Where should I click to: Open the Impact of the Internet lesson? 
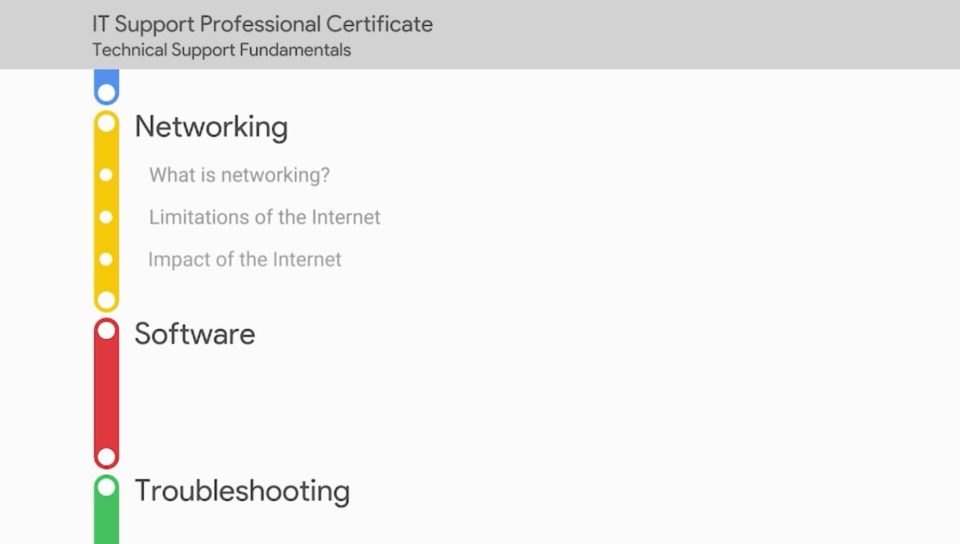tap(245, 259)
